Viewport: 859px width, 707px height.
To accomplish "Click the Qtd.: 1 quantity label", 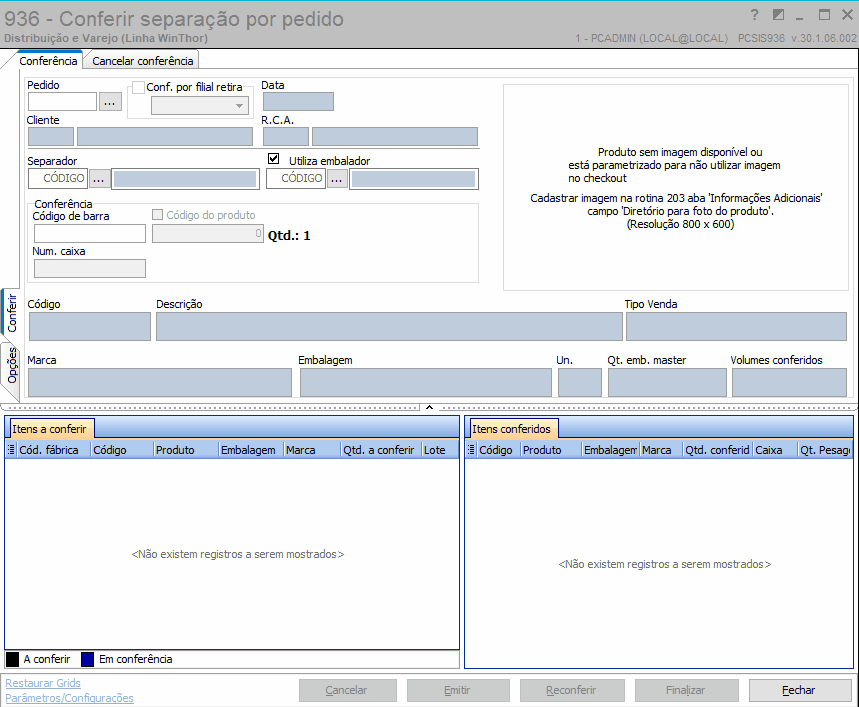I will [289, 235].
